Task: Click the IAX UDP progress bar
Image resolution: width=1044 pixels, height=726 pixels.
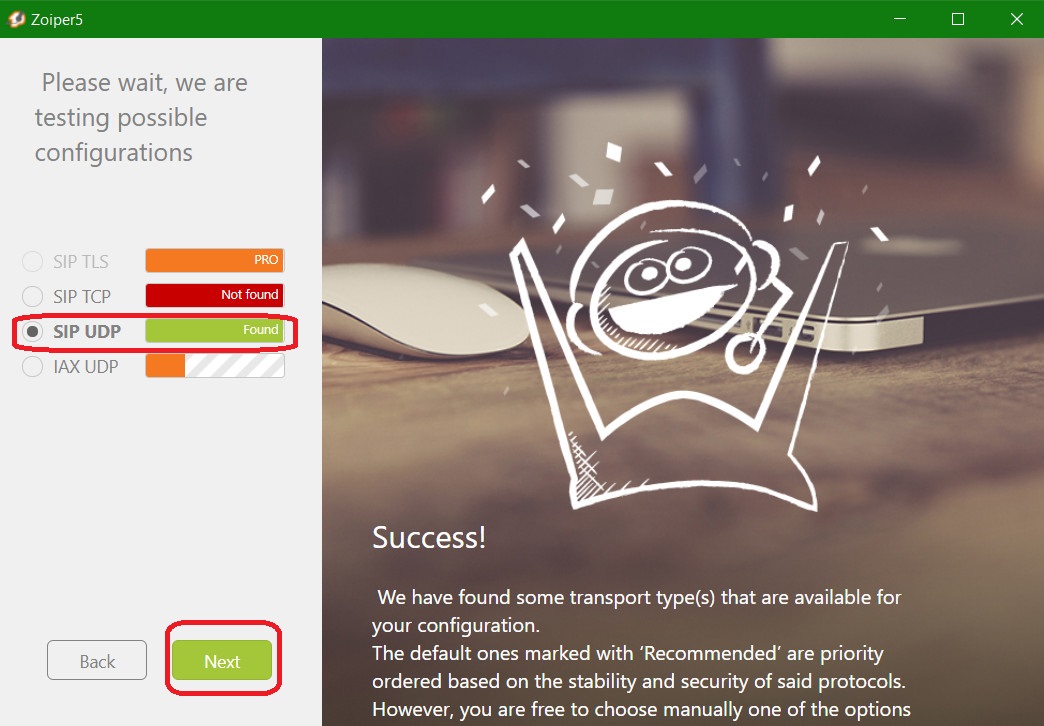Action: [x=215, y=366]
